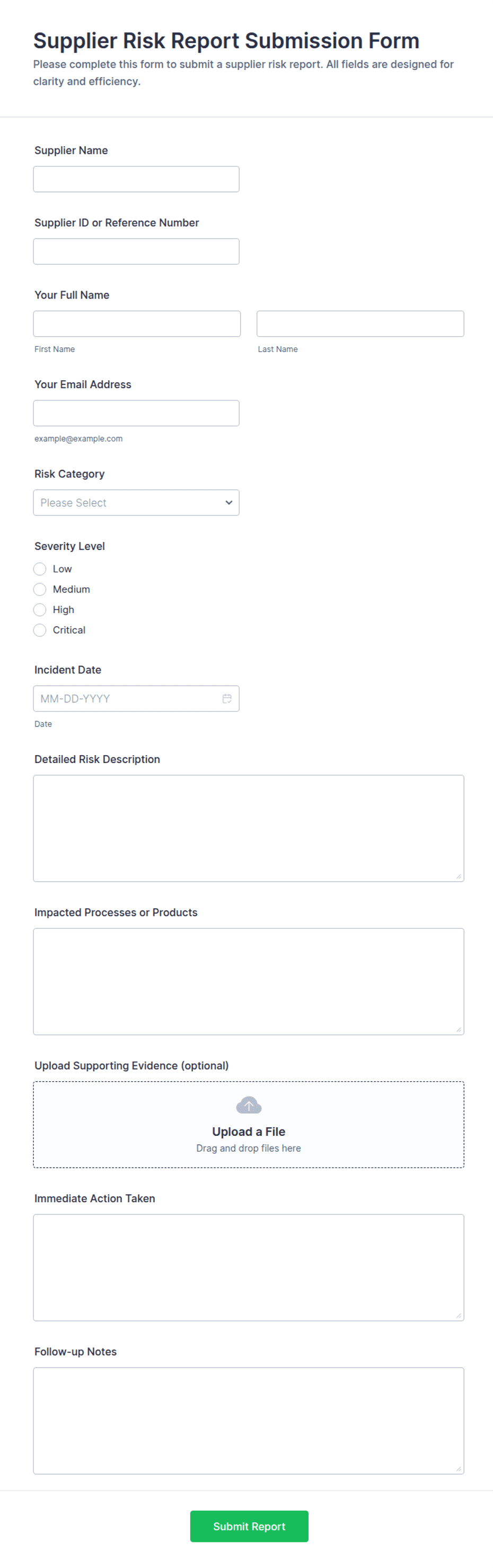The width and height of the screenshot is (493, 1568).
Task: Open the calendar icon in Incident Date
Action: tap(227, 698)
